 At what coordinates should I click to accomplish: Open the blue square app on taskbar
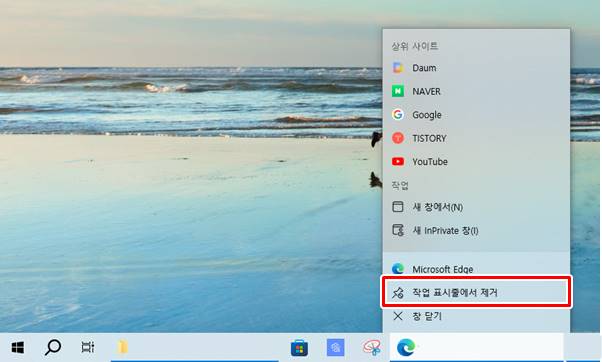click(x=335, y=348)
